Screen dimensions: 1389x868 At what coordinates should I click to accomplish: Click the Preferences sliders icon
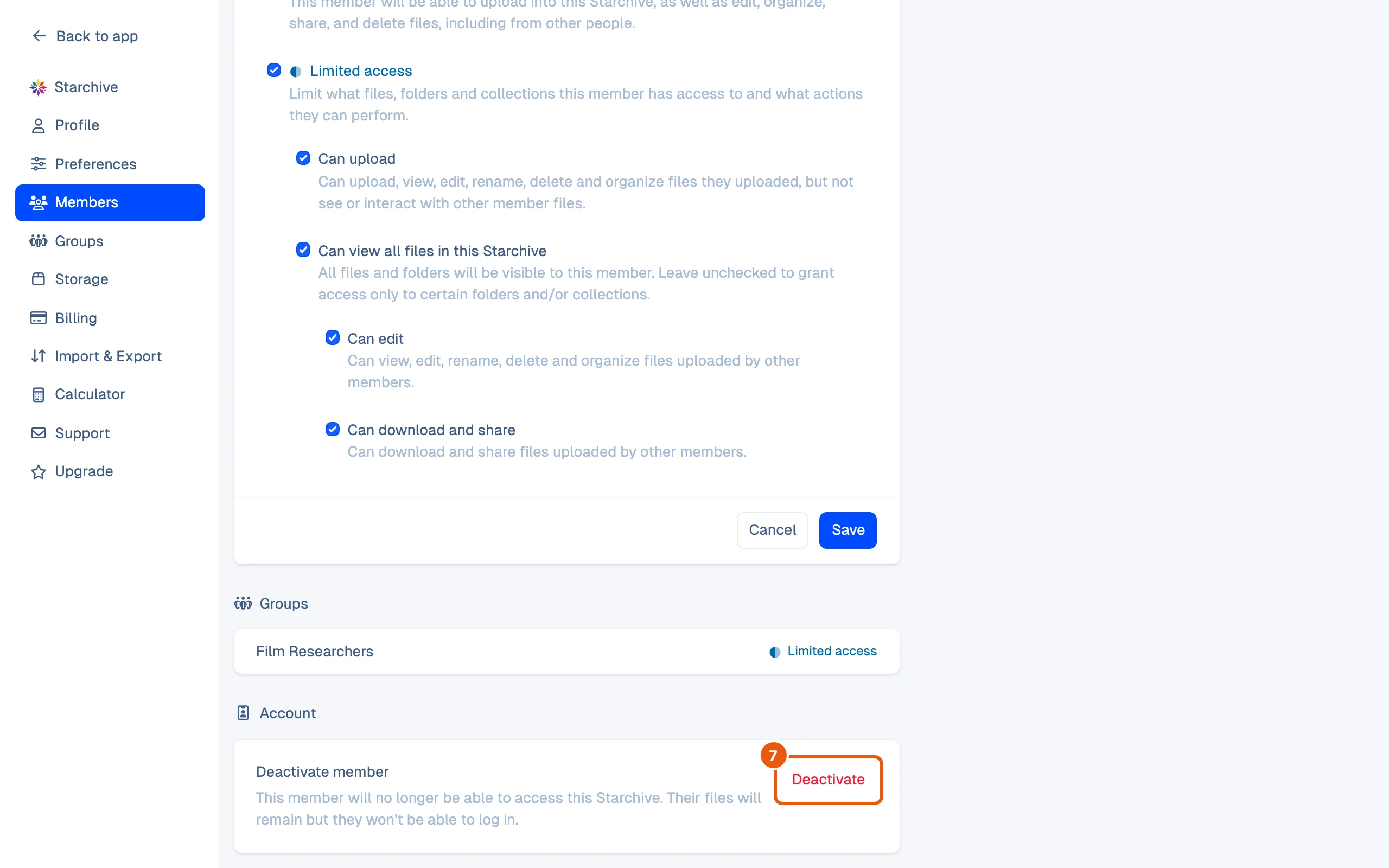pyautogui.click(x=39, y=164)
